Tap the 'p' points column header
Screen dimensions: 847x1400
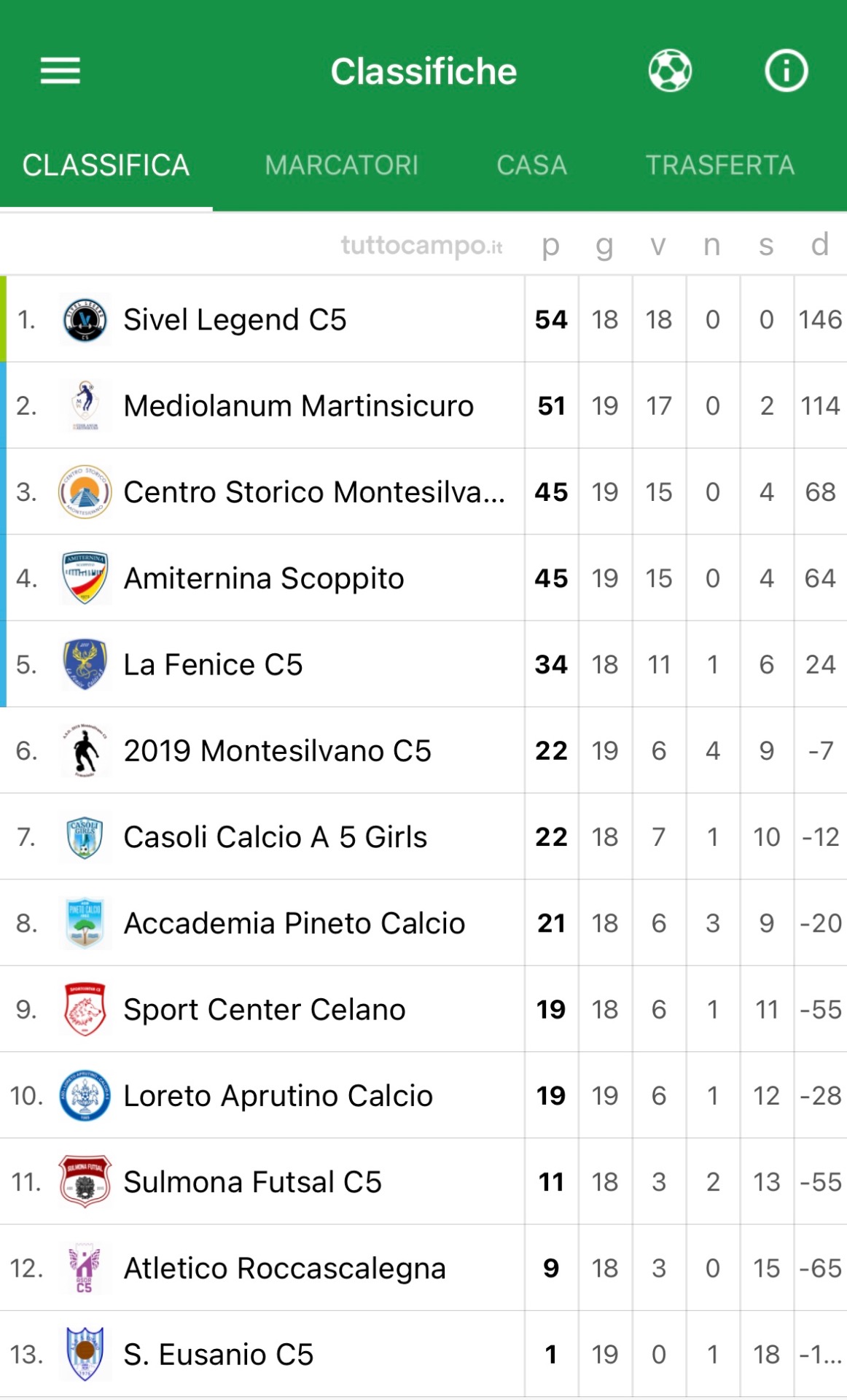pos(550,245)
